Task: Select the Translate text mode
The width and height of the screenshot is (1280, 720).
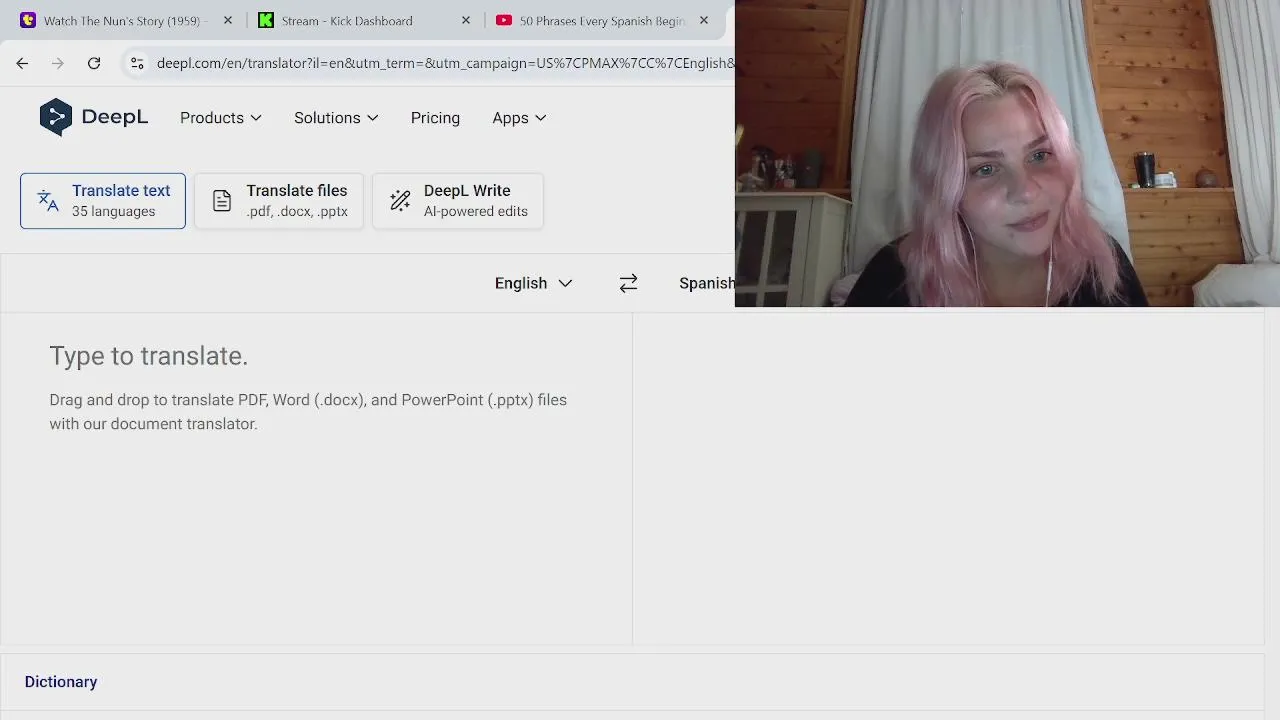Action: click(103, 201)
